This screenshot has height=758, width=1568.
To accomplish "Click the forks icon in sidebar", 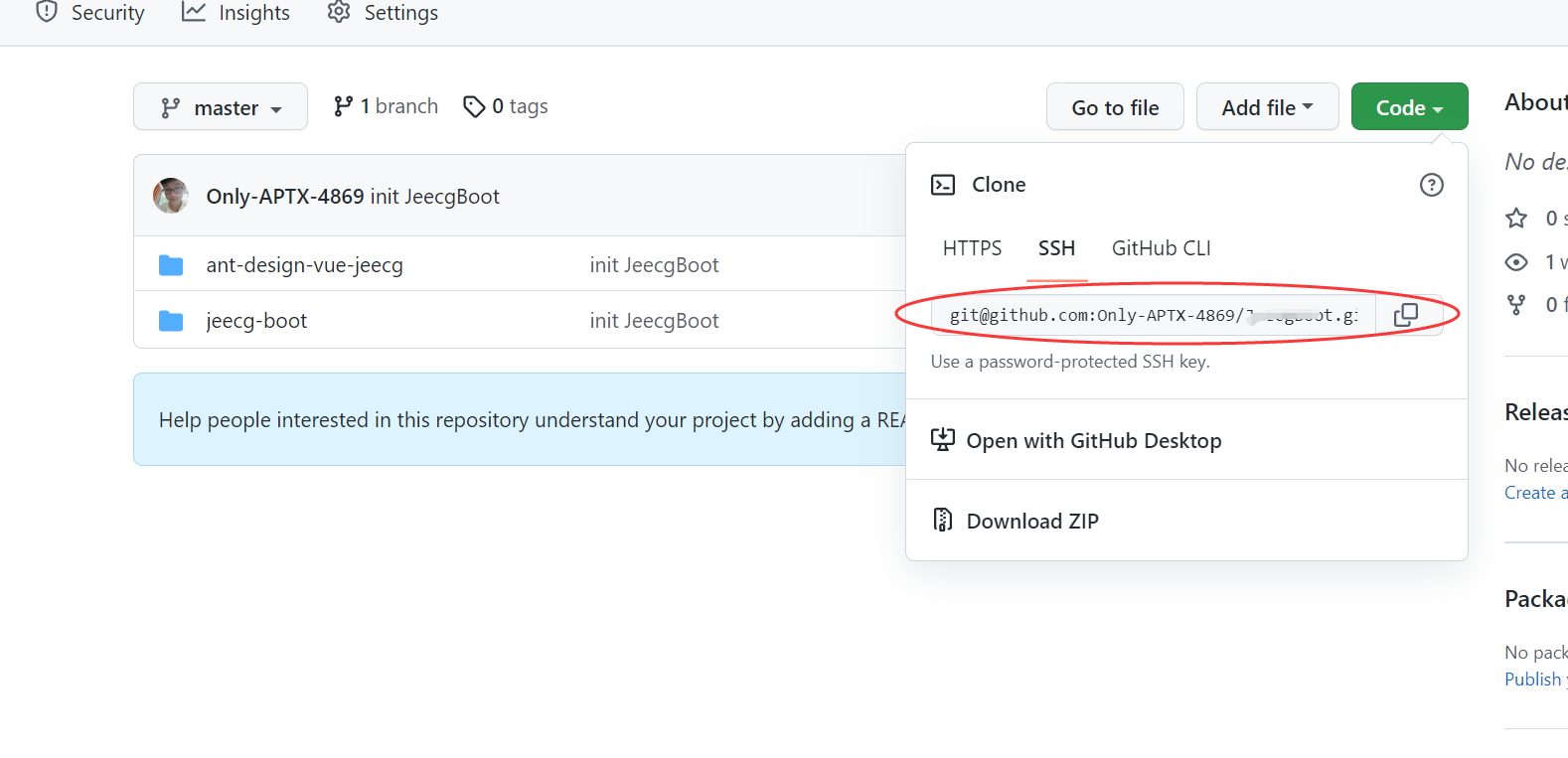I will click(1516, 305).
